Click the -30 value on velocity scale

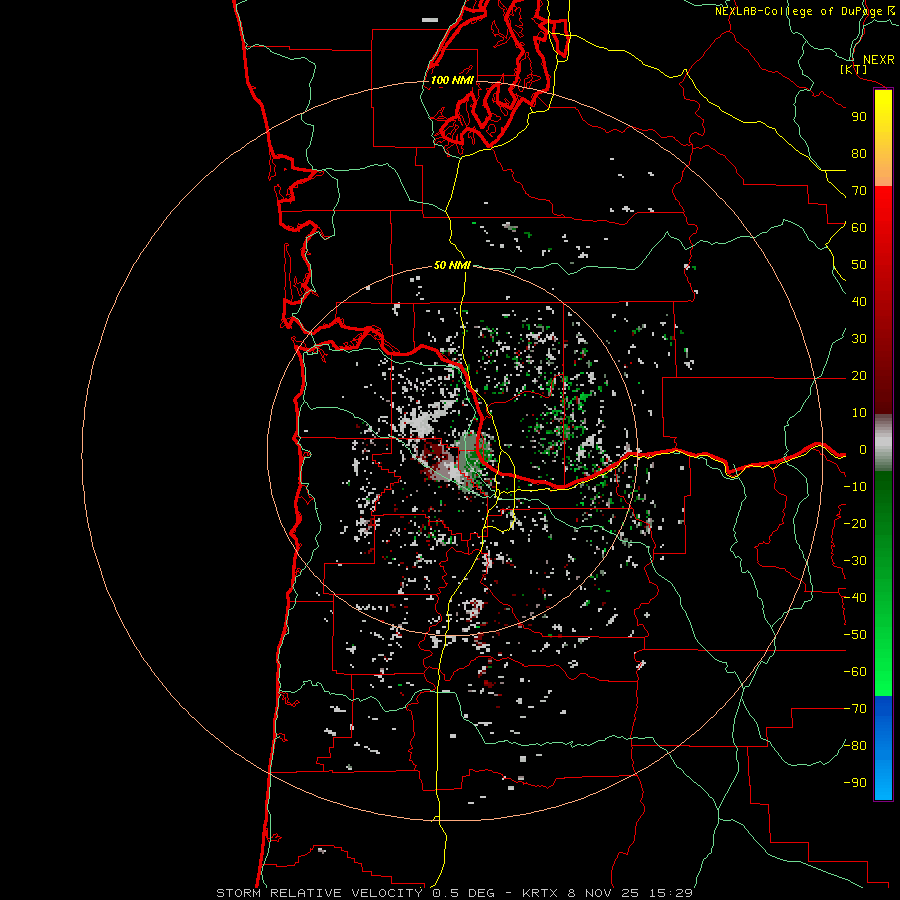[855, 561]
